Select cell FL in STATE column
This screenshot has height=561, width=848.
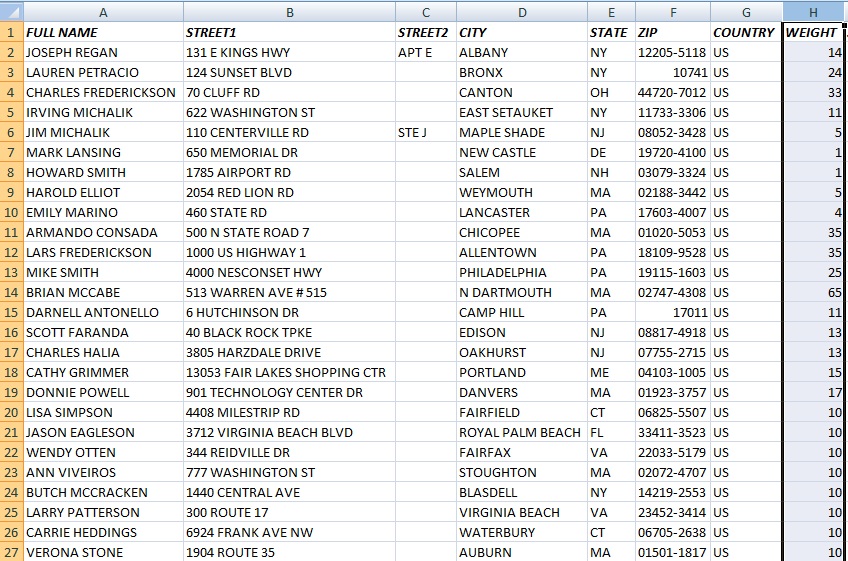tap(611, 433)
